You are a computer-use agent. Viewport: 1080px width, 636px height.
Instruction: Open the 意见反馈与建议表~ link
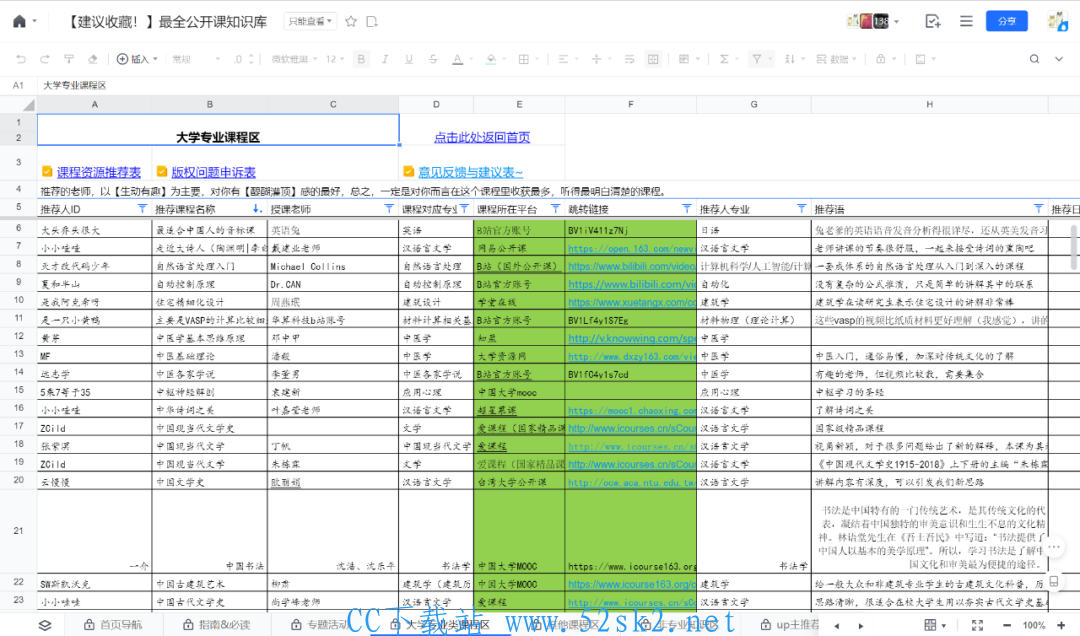click(470, 172)
